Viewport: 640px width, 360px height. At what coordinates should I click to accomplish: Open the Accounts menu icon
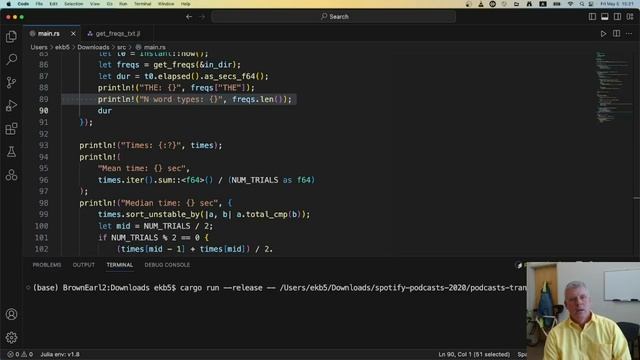pos(11,314)
